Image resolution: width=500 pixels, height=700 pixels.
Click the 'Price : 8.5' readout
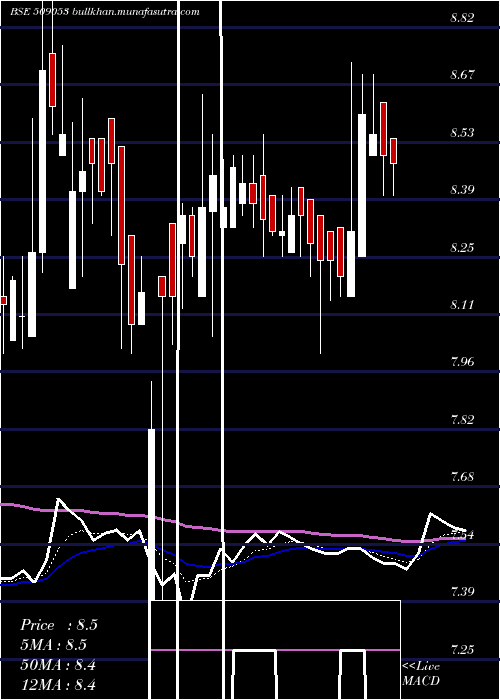[58, 625]
